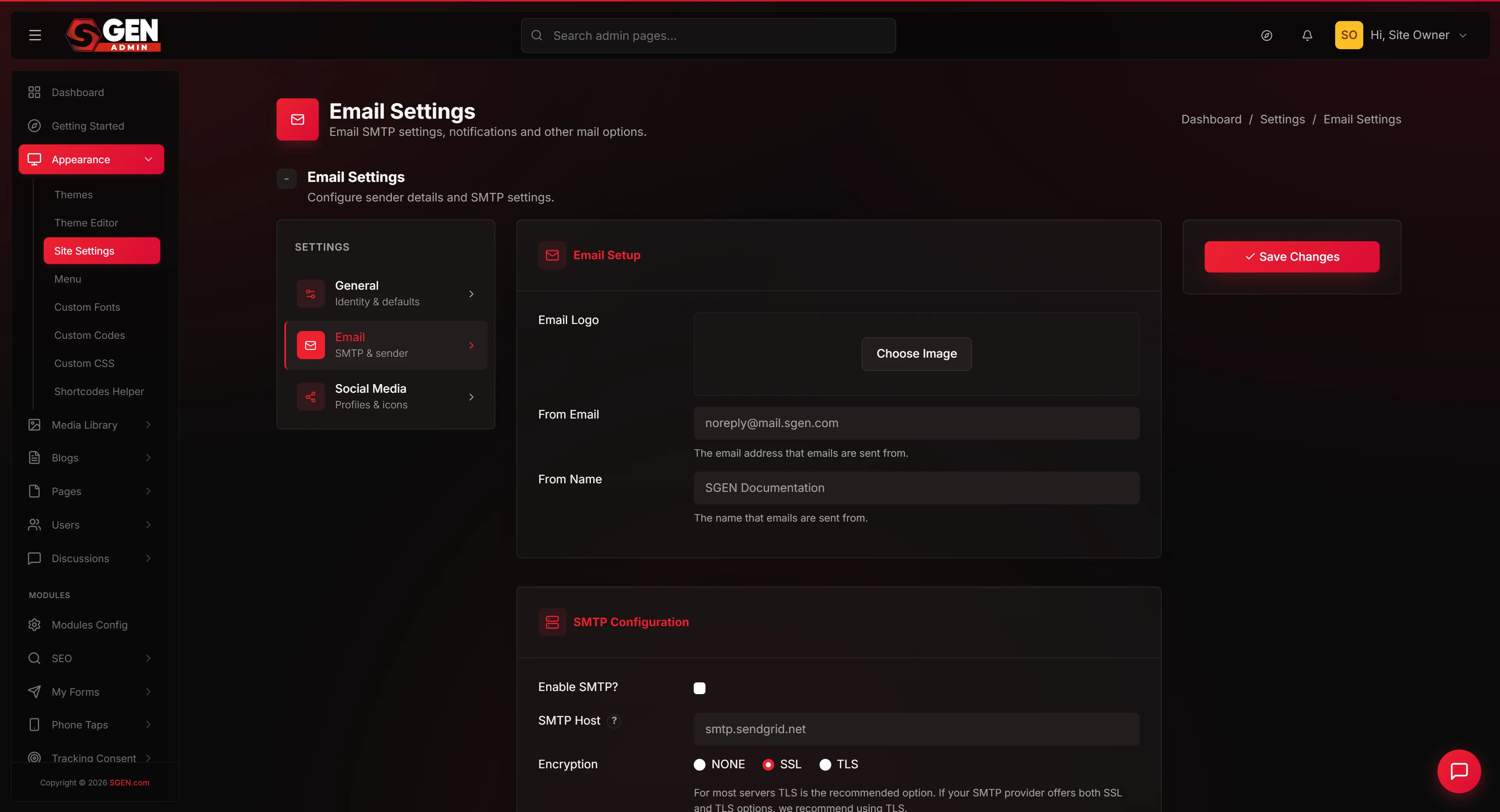Viewport: 1500px width, 812px height.
Task: Select the Media Library image icon
Action: [34, 425]
